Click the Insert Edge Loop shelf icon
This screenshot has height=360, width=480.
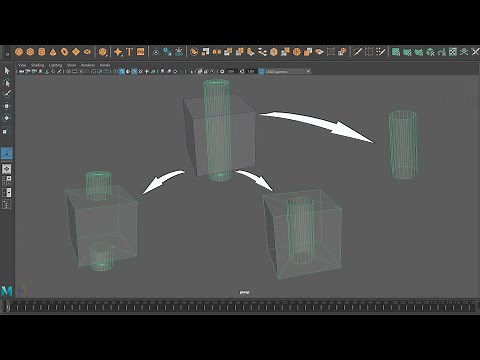(369, 52)
